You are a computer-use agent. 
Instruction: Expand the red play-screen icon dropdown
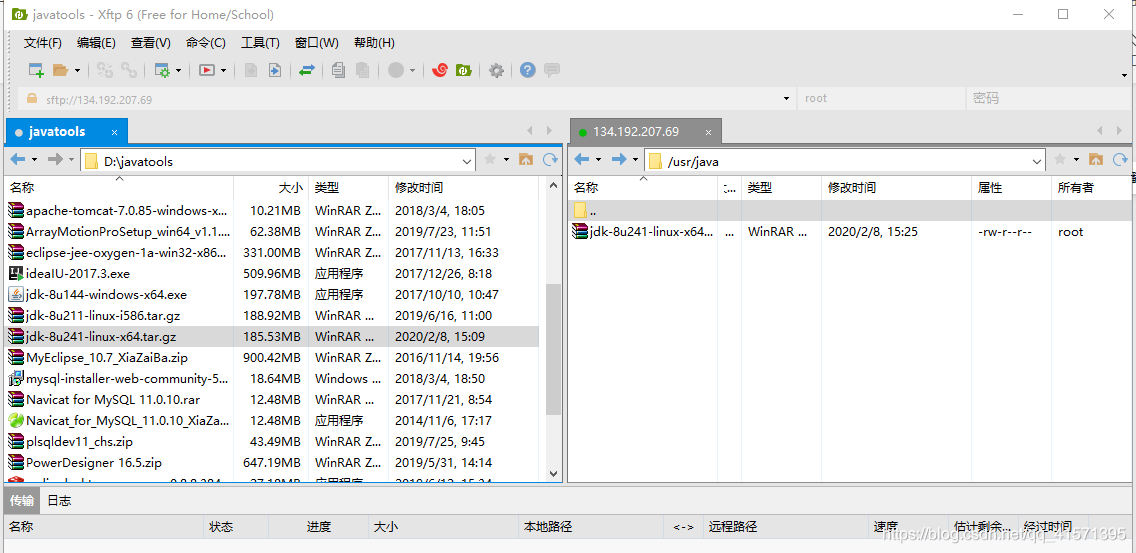[x=223, y=70]
